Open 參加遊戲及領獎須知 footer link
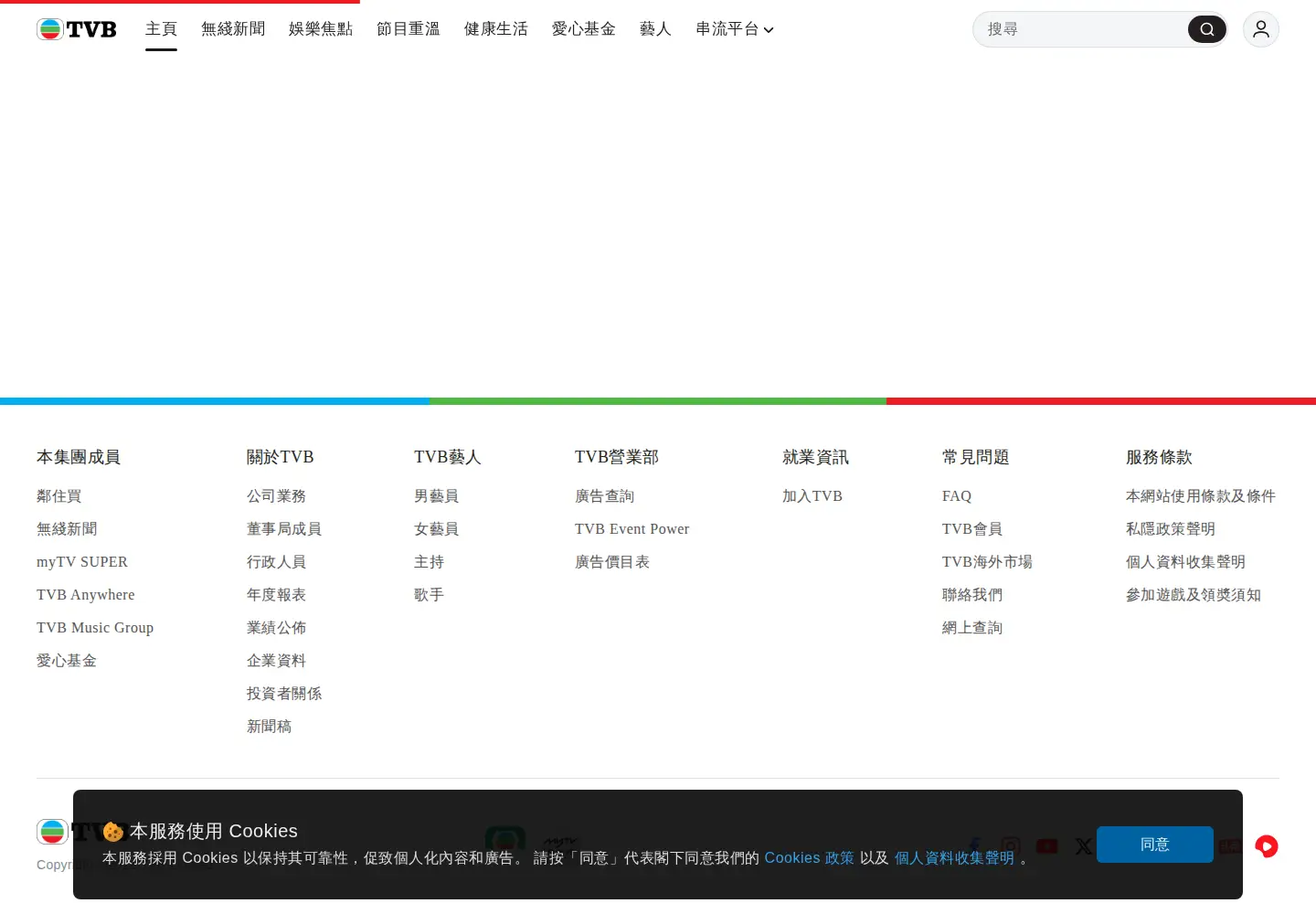This screenshot has width=1316, height=914. click(1194, 595)
